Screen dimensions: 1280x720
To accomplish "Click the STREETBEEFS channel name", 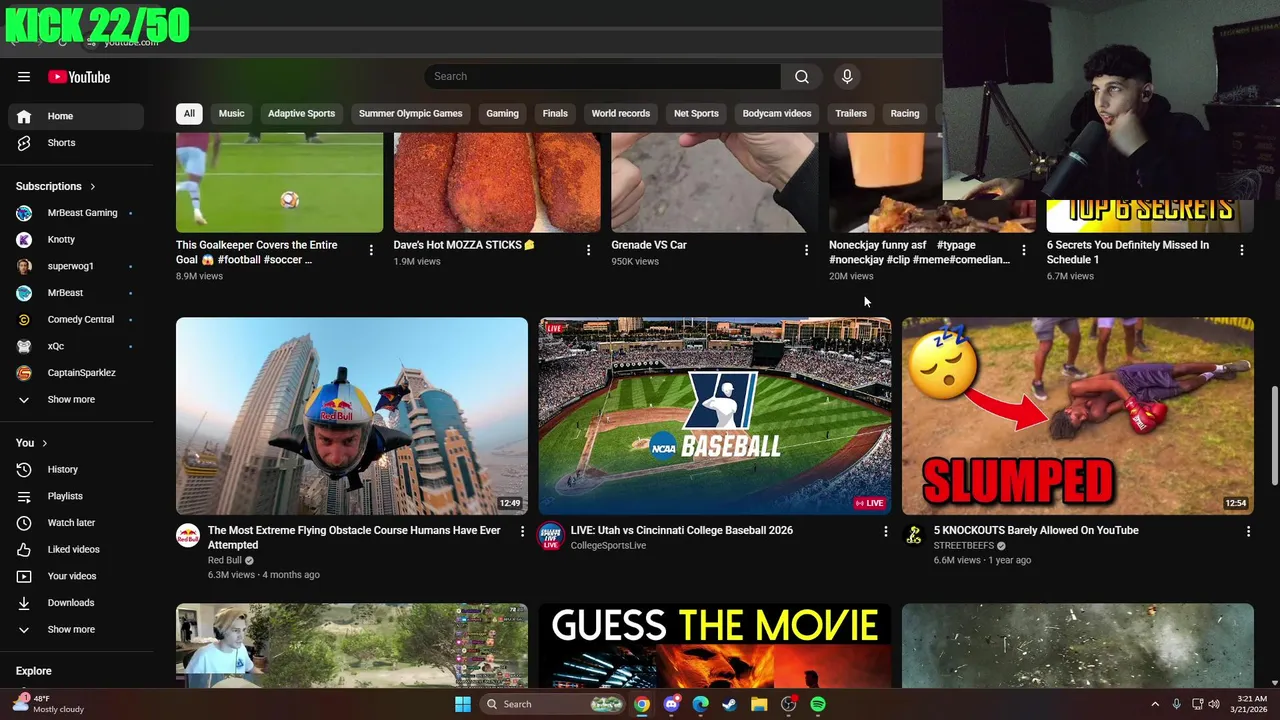I will point(964,546).
